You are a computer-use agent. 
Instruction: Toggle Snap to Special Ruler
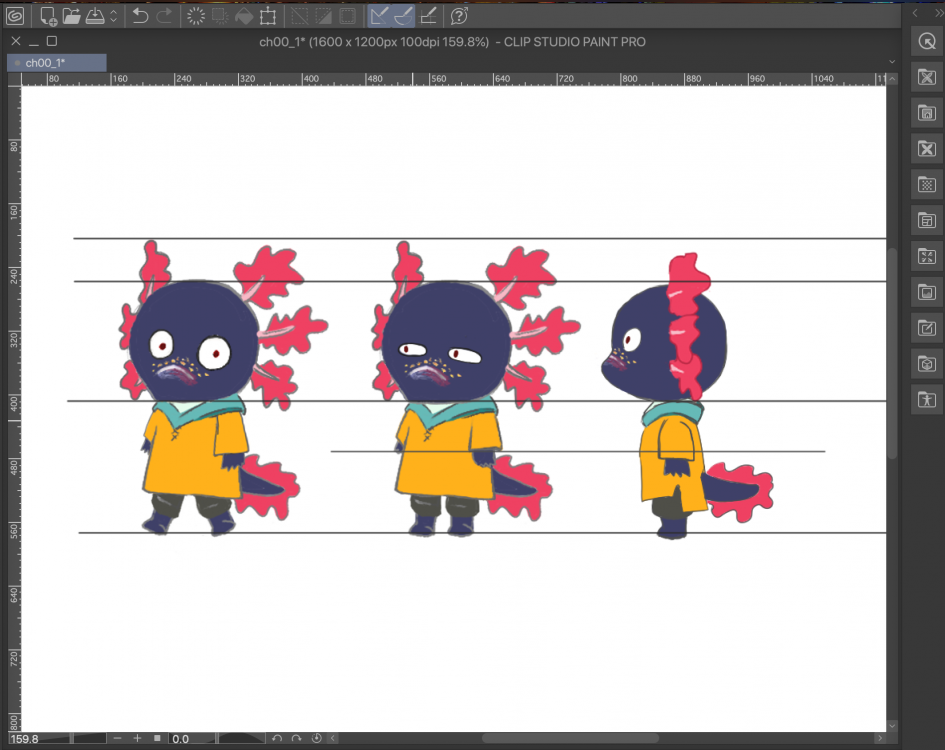[x=402, y=15]
